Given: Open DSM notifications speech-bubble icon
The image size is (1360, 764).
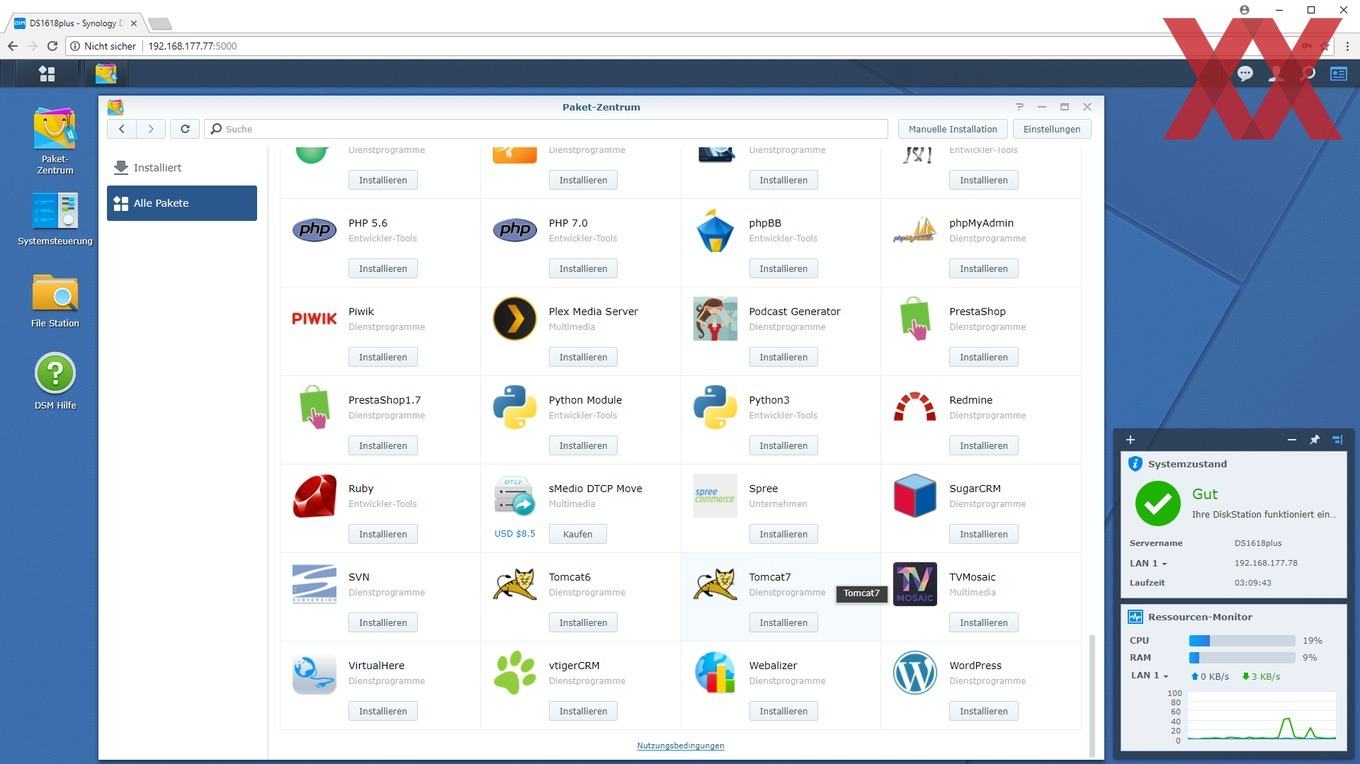Looking at the screenshot, I should [x=1245, y=73].
